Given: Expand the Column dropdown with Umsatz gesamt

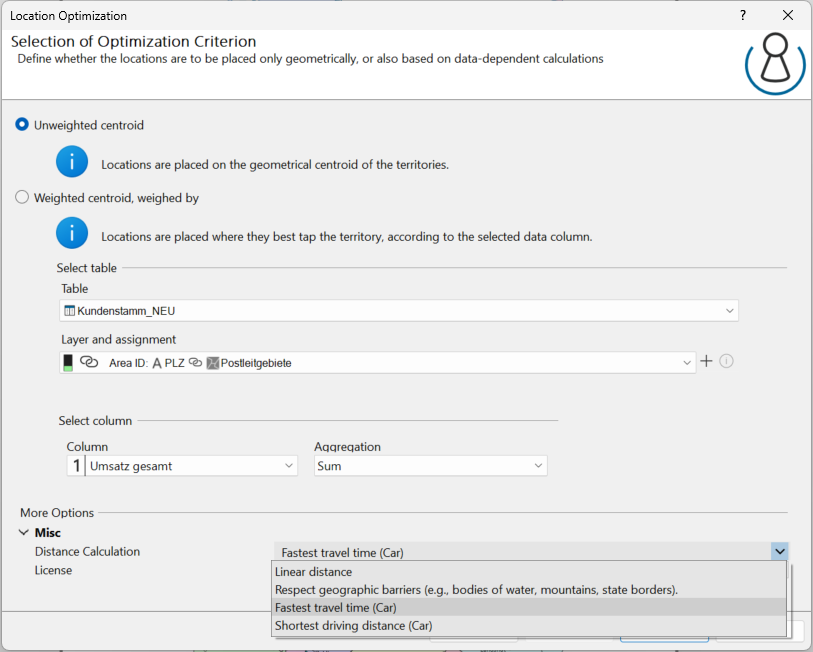Looking at the screenshot, I should pyautogui.click(x=289, y=466).
